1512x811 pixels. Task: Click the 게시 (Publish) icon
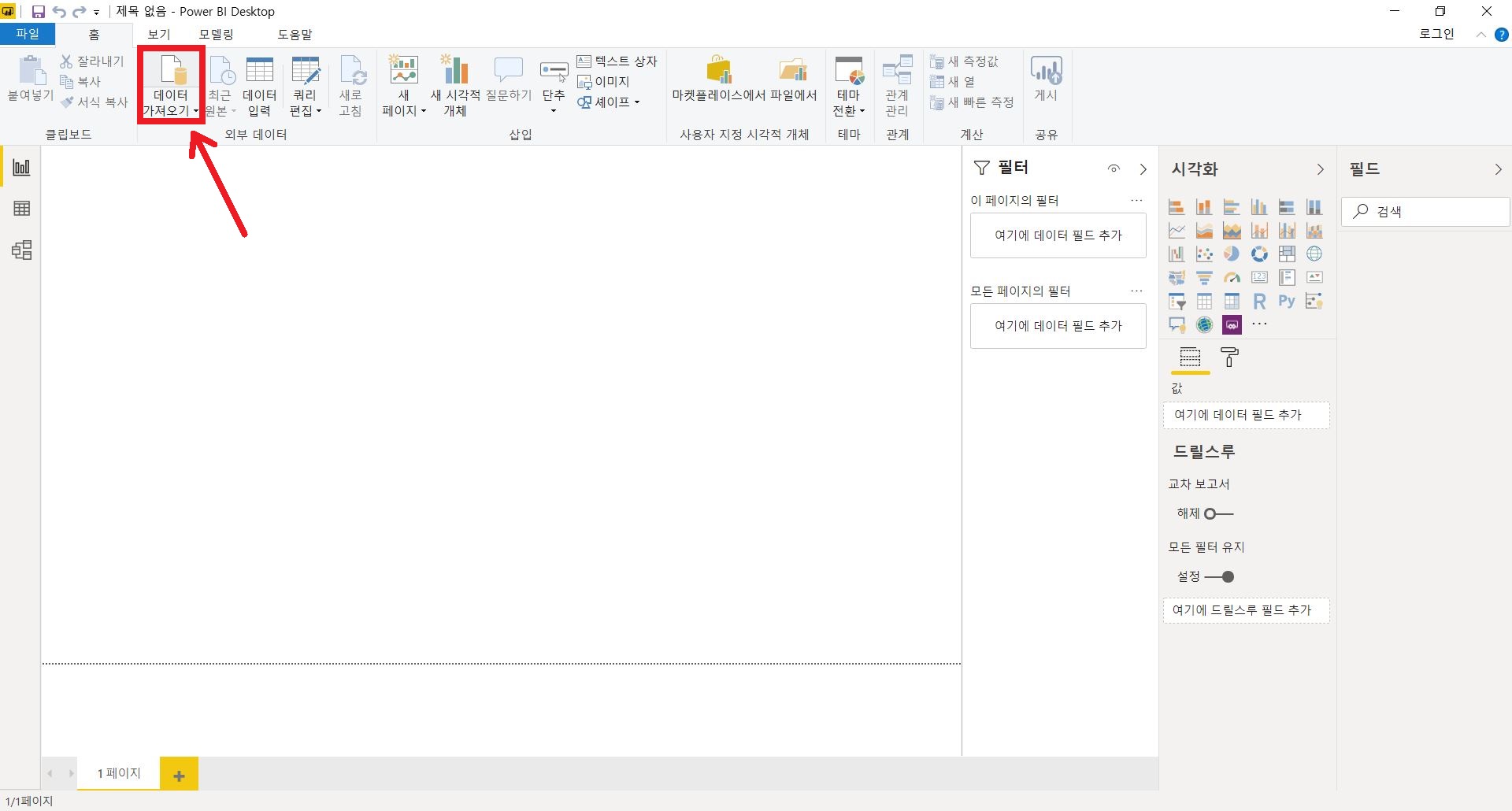[x=1047, y=70]
